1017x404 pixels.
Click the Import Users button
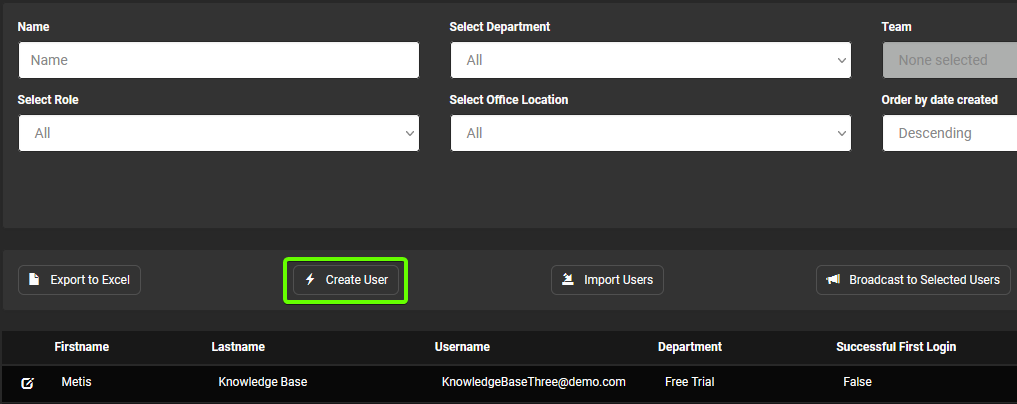point(607,280)
